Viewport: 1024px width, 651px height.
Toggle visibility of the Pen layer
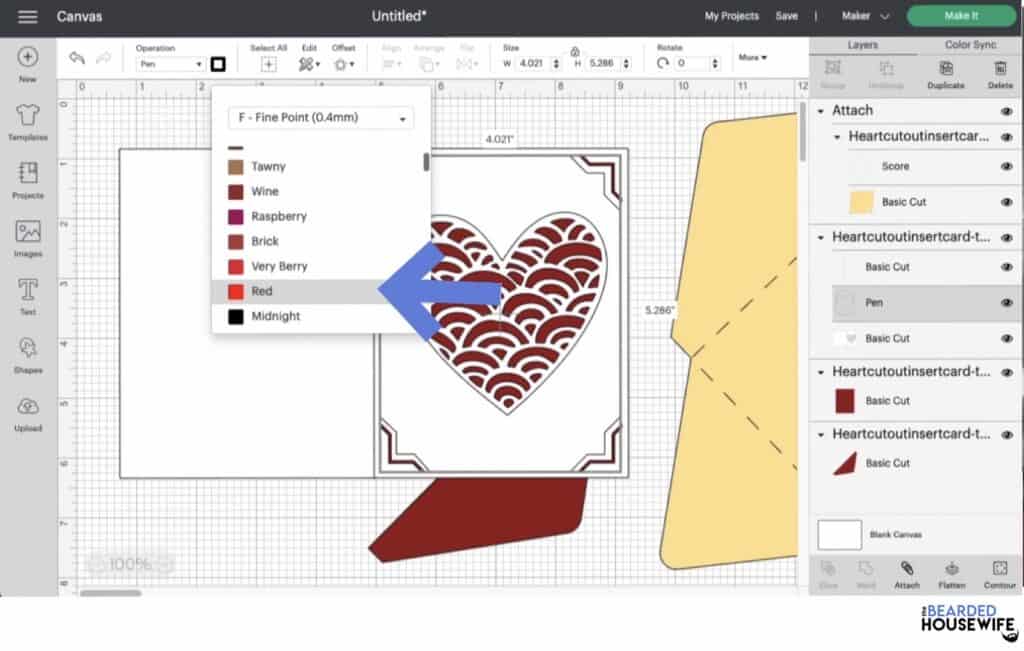(x=1007, y=302)
